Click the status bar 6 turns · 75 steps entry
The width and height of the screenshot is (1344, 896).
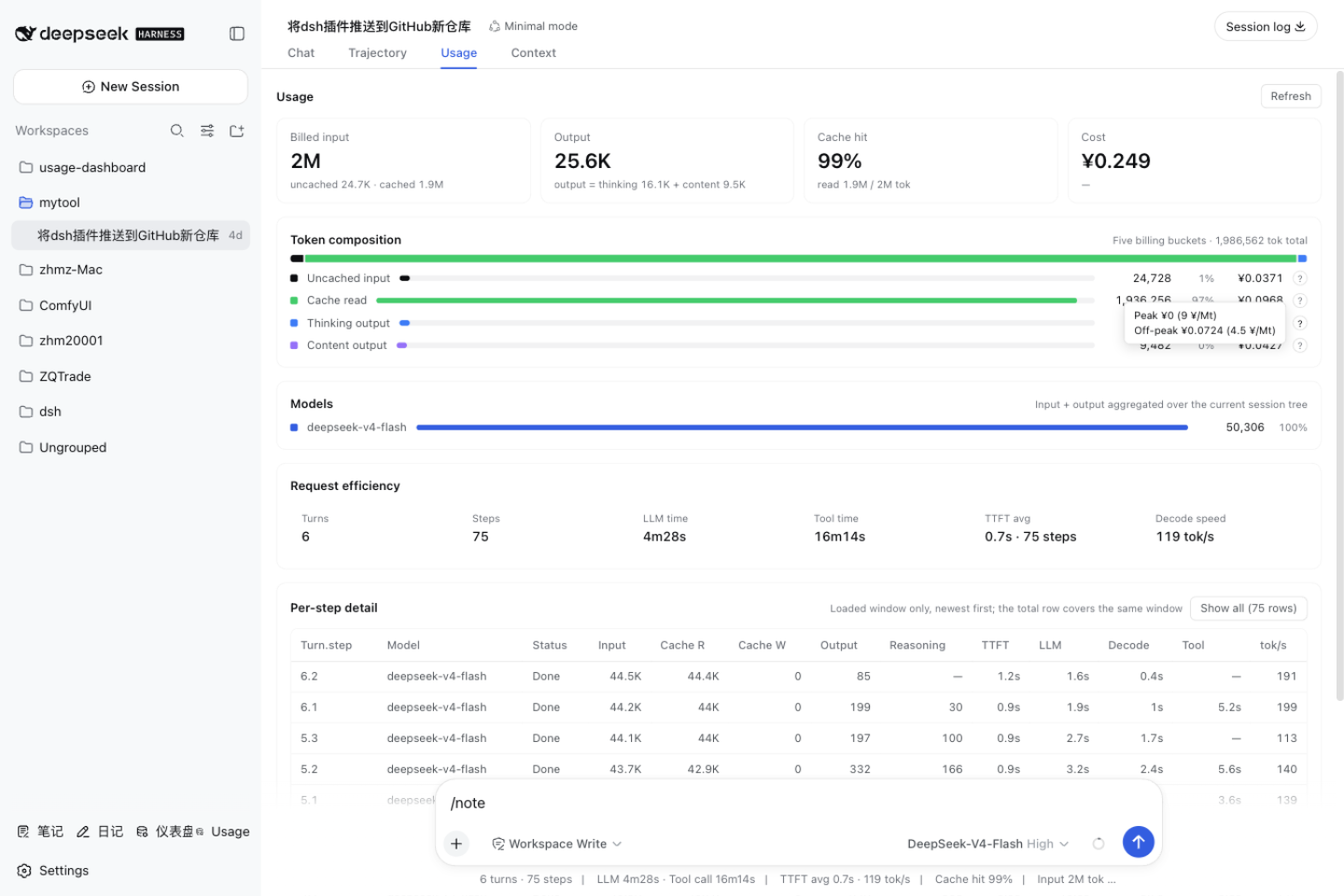525,879
